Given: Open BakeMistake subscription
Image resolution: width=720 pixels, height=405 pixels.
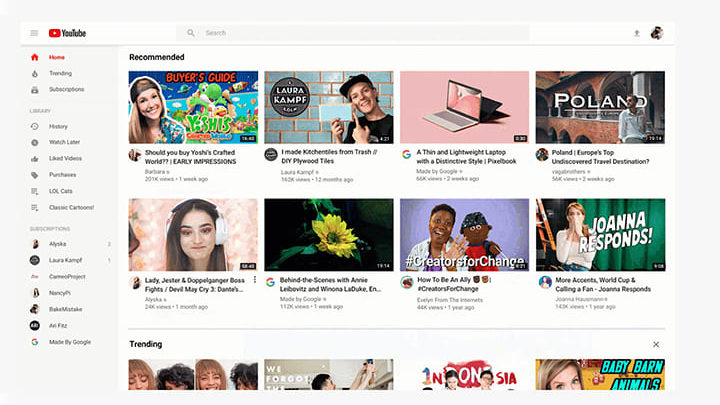Looking at the screenshot, I should click(65, 309).
